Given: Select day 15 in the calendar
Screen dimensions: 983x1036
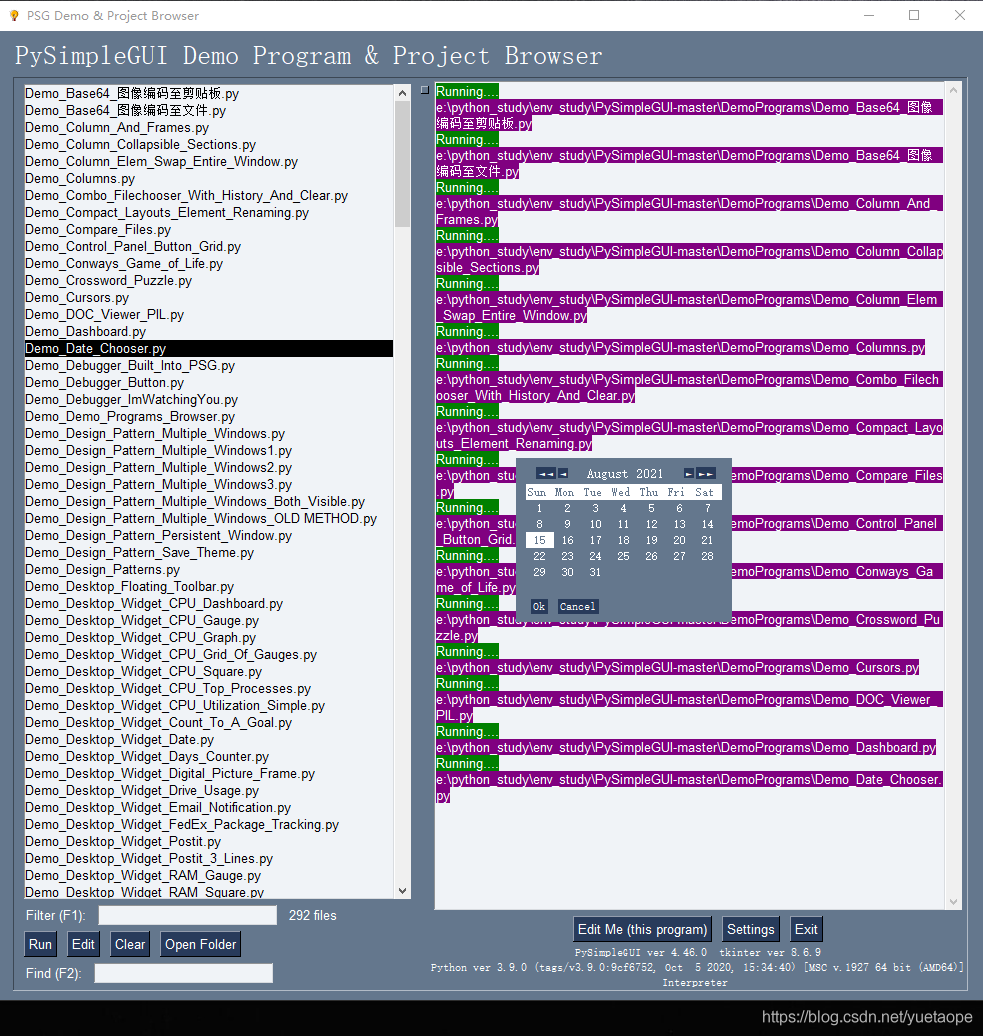Looking at the screenshot, I should (x=540, y=540).
